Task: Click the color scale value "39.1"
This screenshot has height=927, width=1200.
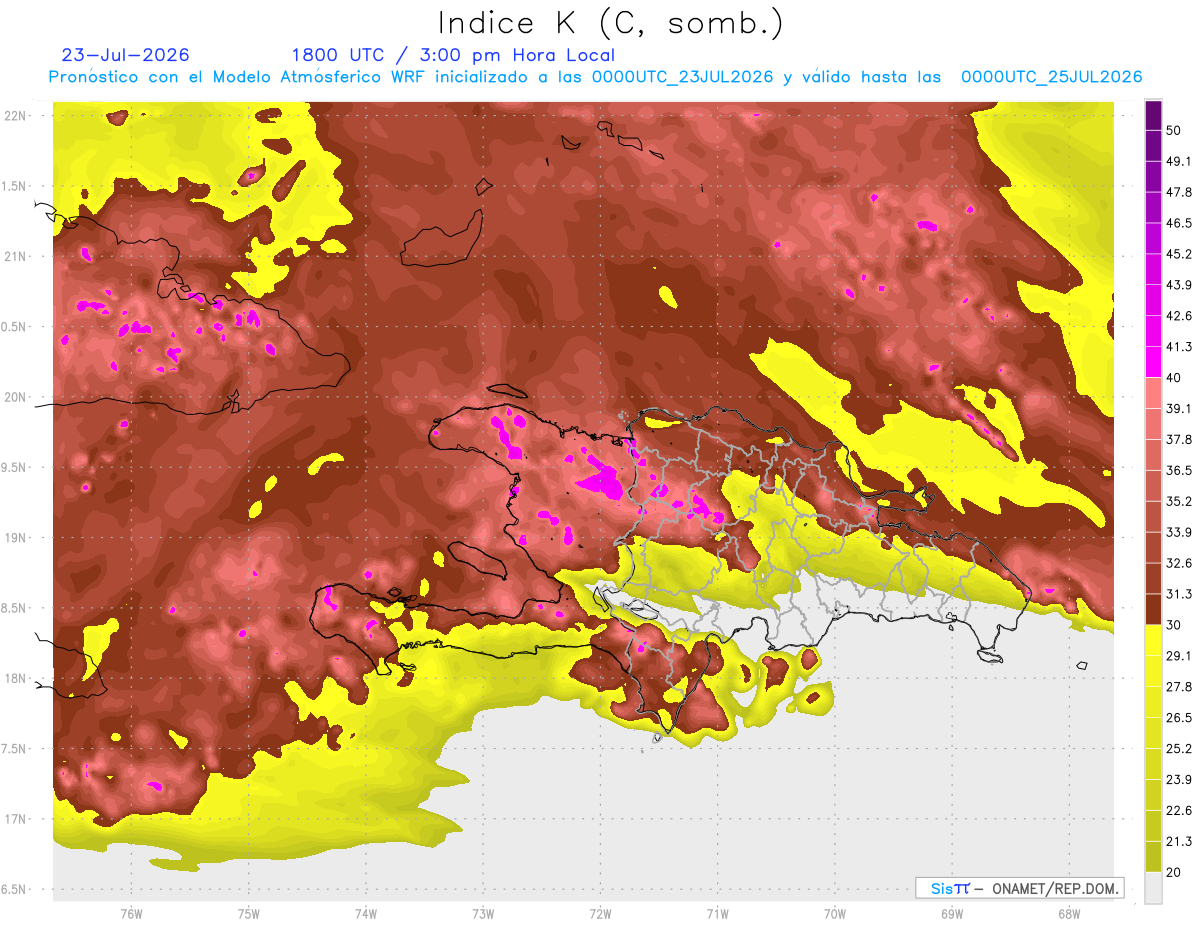Action: tap(1179, 408)
